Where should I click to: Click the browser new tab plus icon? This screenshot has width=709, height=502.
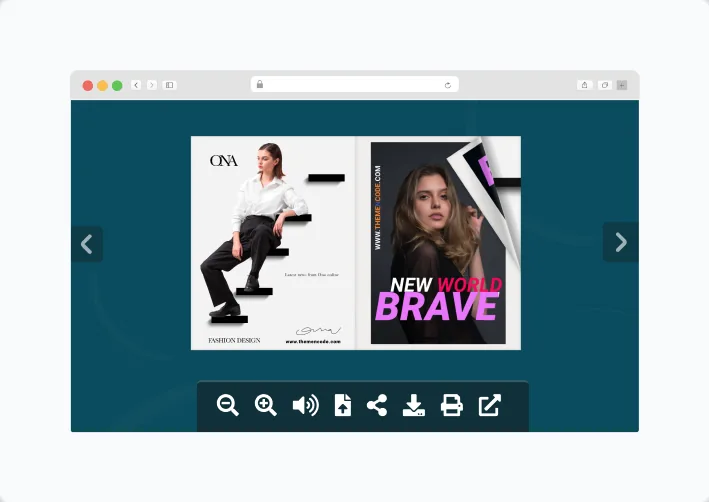tap(622, 85)
